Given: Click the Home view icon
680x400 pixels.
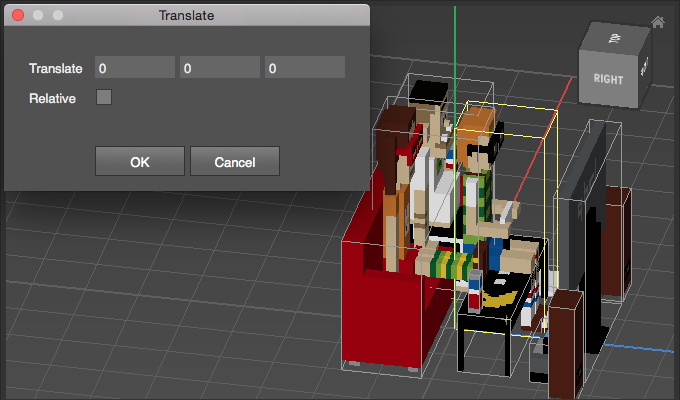Looking at the screenshot, I should pyautogui.click(x=657, y=22).
